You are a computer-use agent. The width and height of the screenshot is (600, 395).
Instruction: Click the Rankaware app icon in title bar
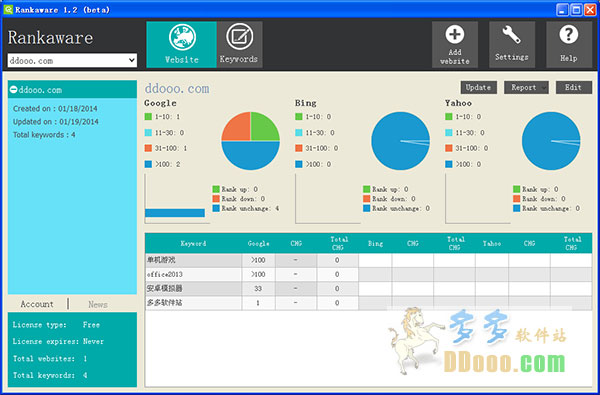(x=8, y=10)
